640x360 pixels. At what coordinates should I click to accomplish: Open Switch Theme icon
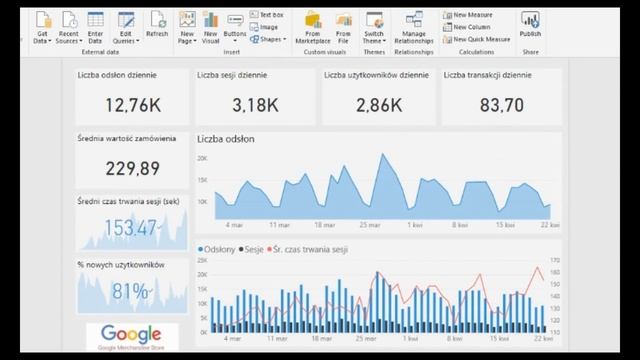click(x=374, y=20)
